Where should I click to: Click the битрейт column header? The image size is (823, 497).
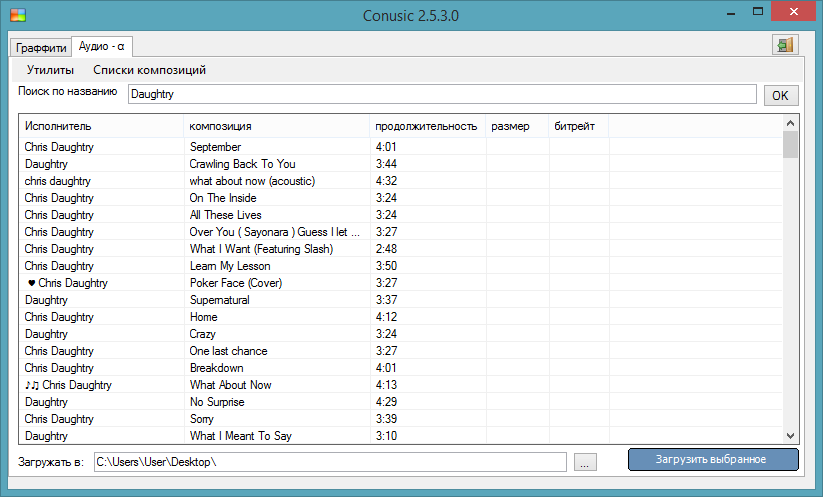(x=578, y=126)
